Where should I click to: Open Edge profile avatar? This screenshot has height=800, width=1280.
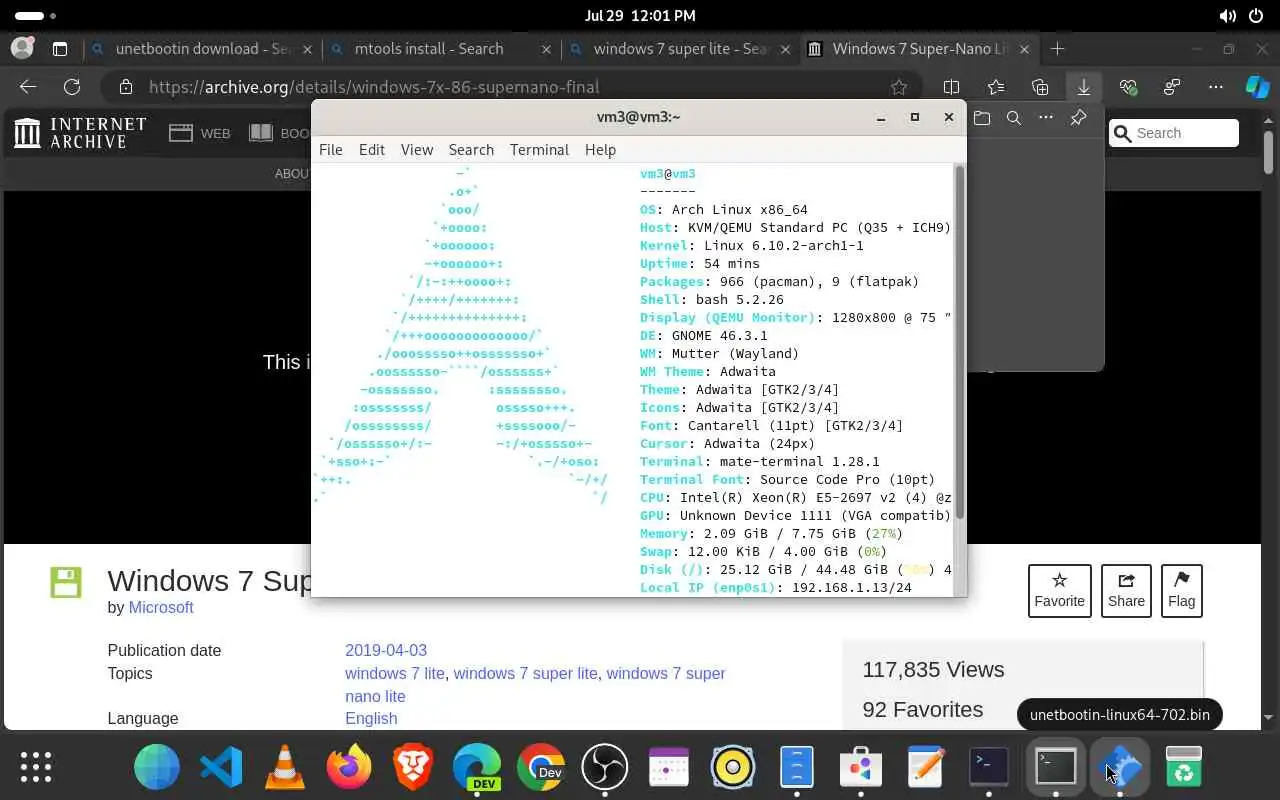[22, 48]
